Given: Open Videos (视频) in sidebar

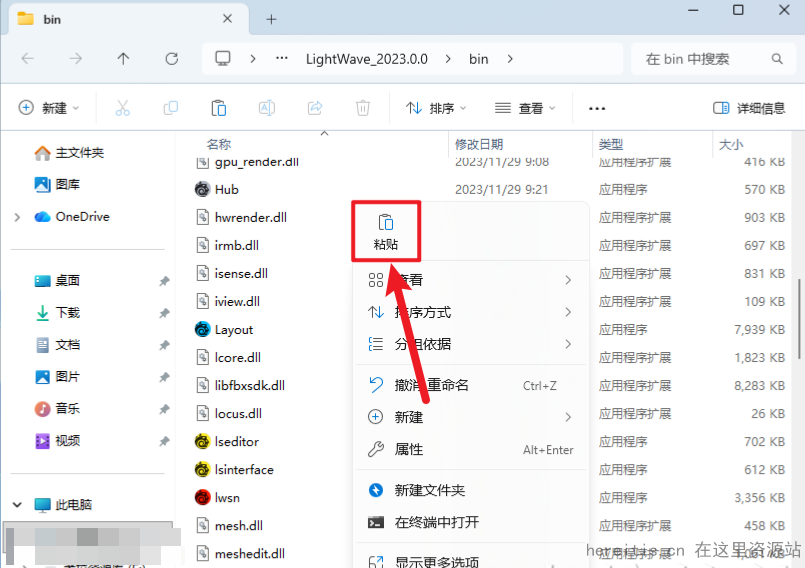Looking at the screenshot, I should pyautogui.click(x=58, y=441).
